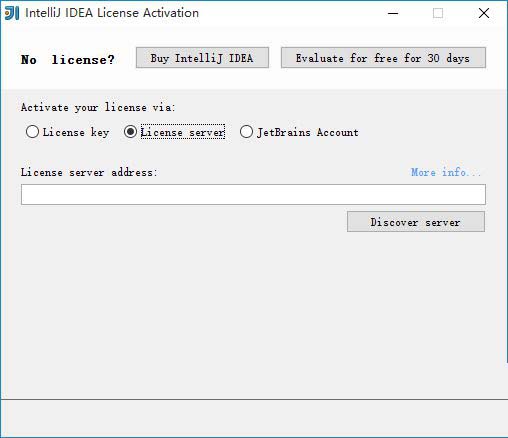Click the Activate your license via label

pyautogui.click(x=98, y=107)
